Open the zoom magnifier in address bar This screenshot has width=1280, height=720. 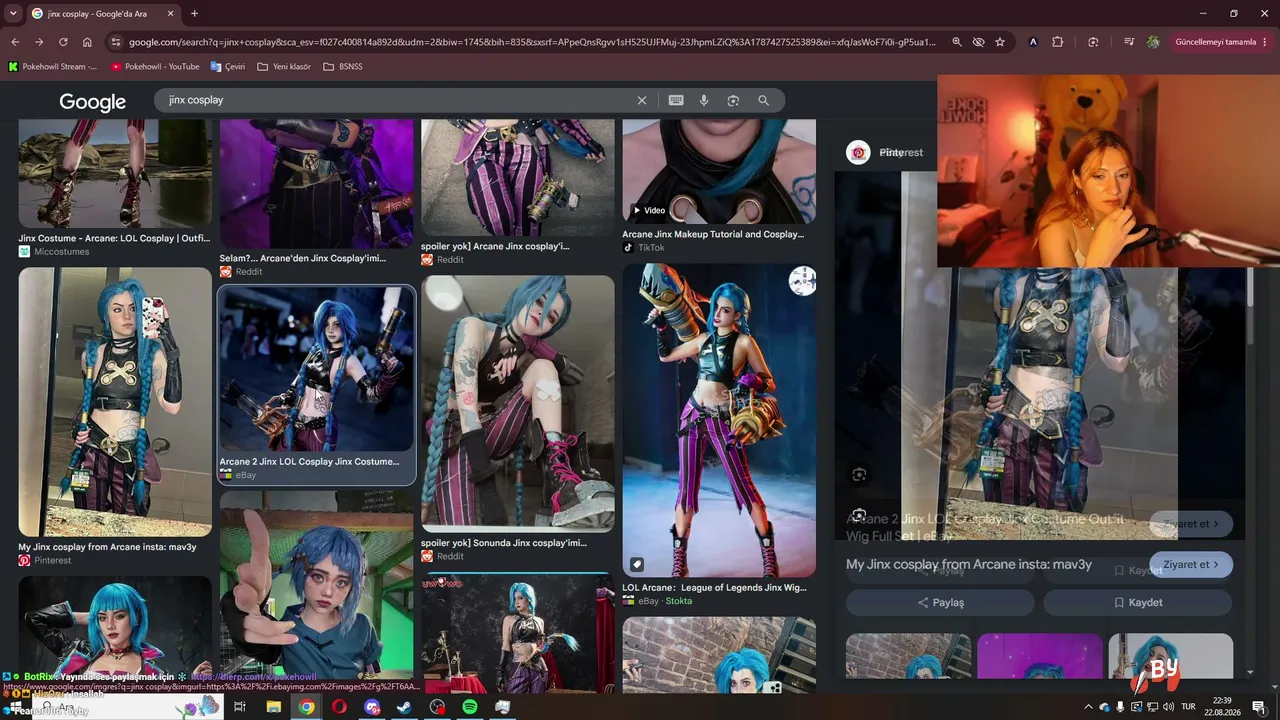point(957,42)
